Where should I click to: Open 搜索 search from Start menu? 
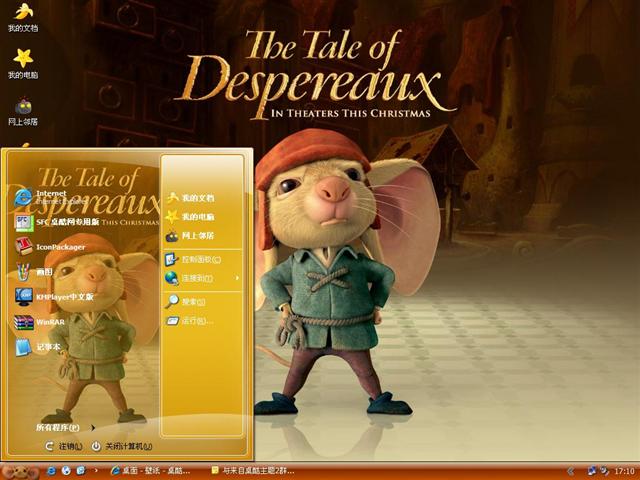[186, 302]
